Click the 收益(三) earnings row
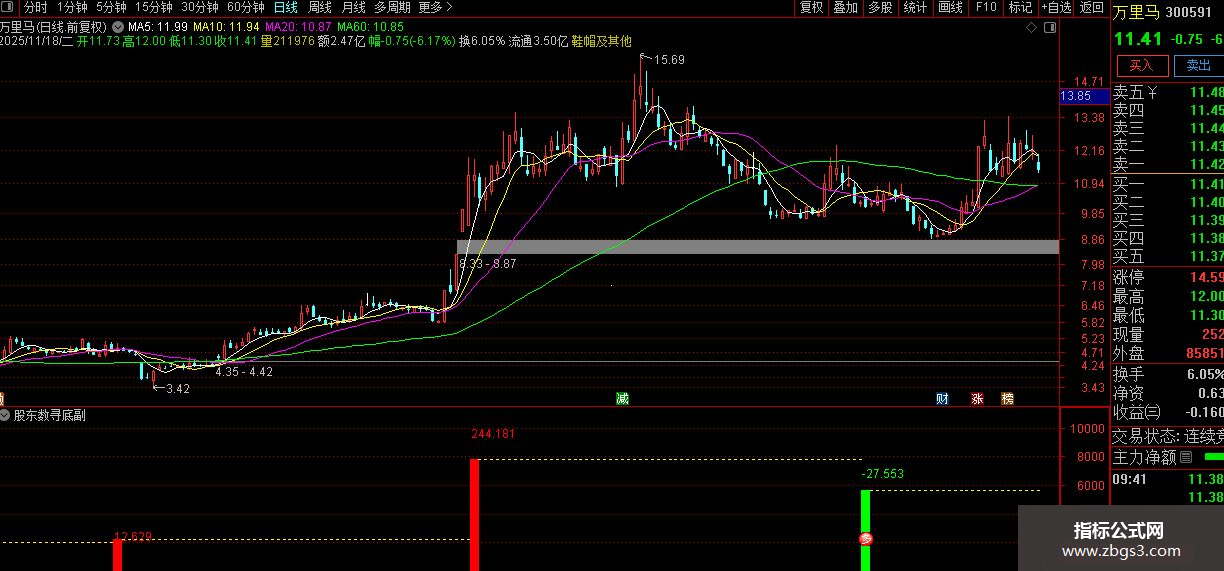The height and width of the screenshot is (571, 1224). click(x=1168, y=411)
